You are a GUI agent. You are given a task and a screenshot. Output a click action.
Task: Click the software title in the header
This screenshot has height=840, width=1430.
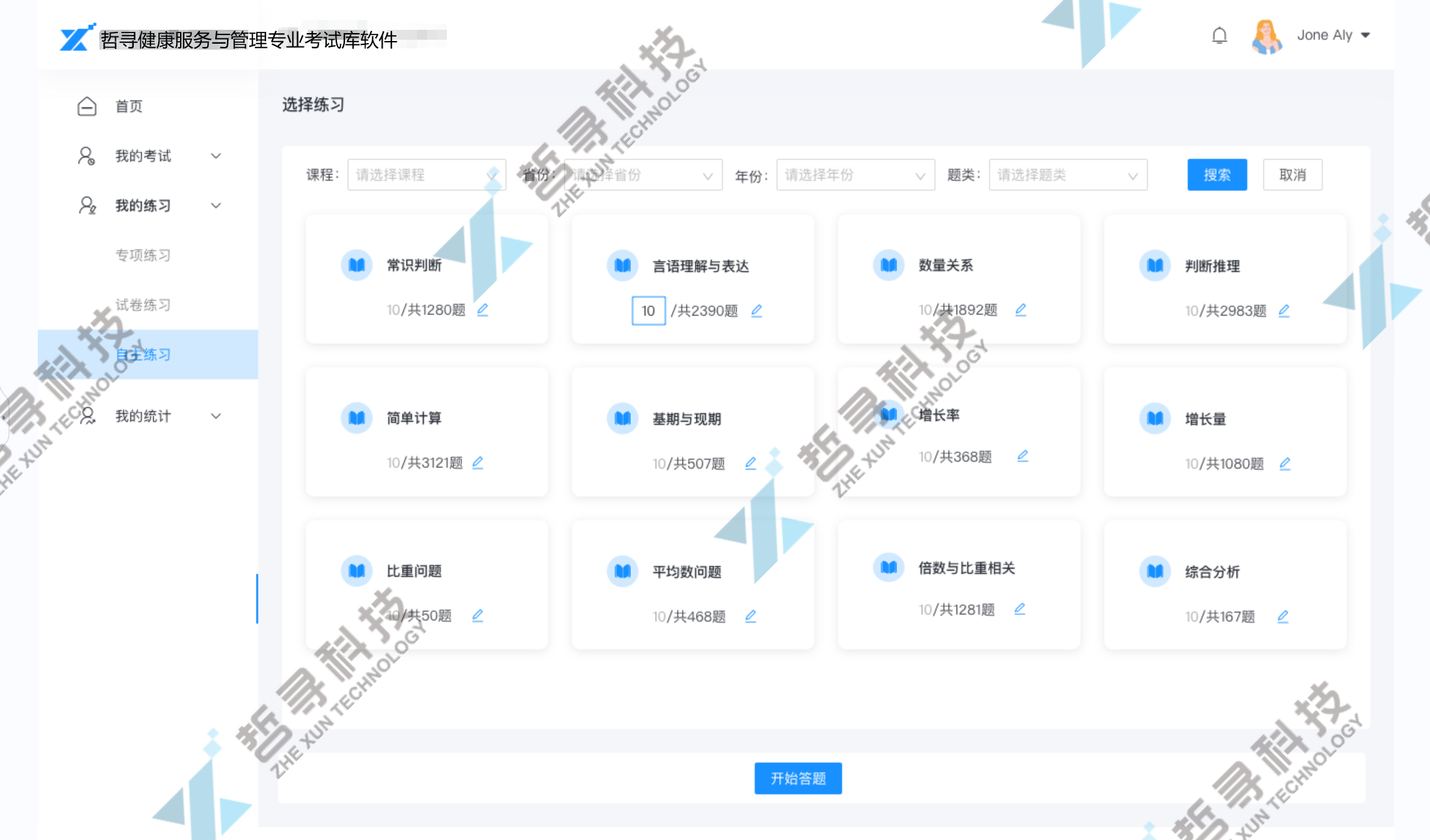(x=249, y=40)
